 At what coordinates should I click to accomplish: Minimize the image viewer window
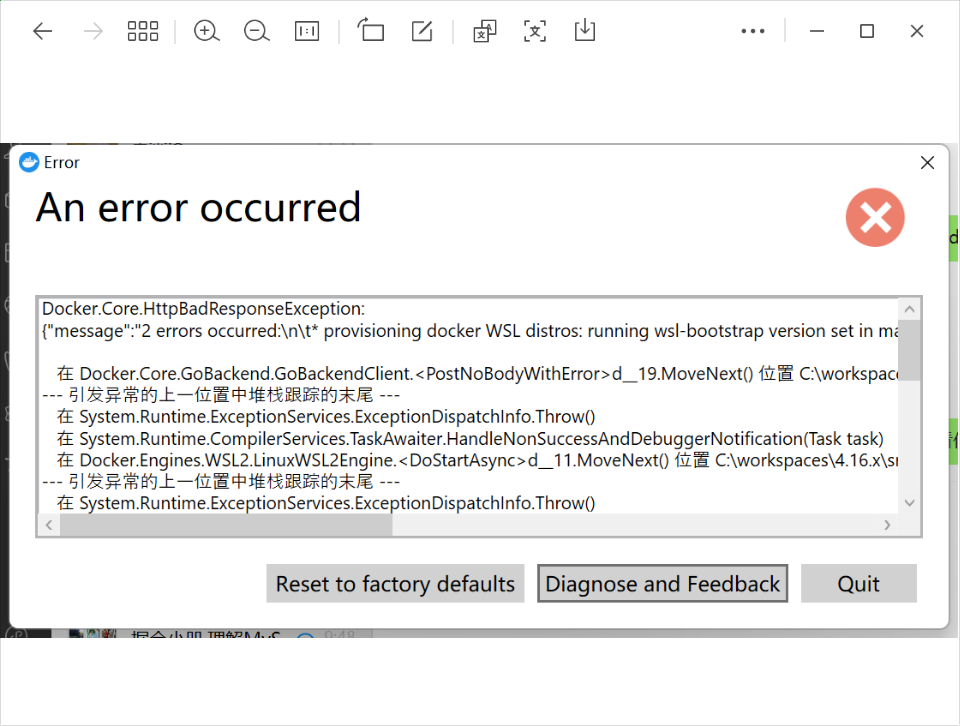pyautogui.click(x=817, y=31)
